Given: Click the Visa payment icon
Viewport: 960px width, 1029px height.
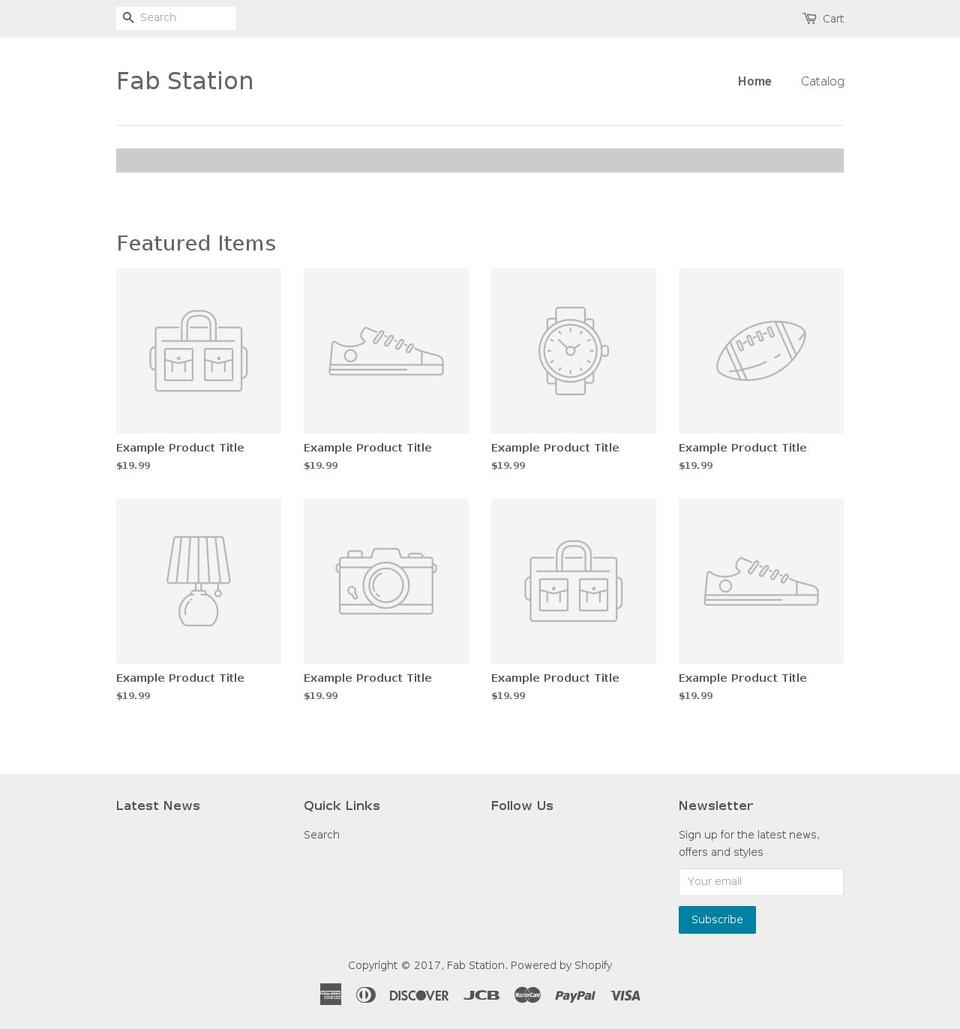Looking at the screenshot, I should click(x=625, y=996).
